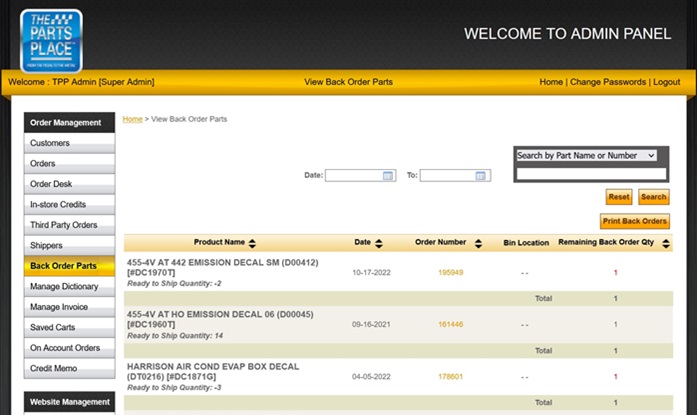This screenshot has width=697, height=415.
Task: Go to Manage Invoice sidebar item
Action: (x=59, y=307)
